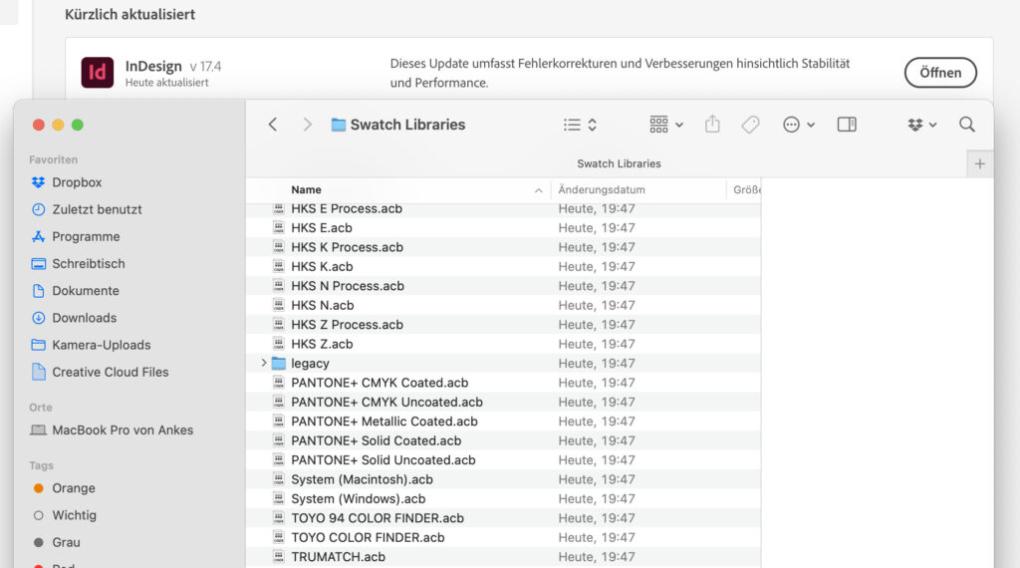Select PANTONE+ Solid Coated.acb file
Screen dimensions: 1020x568
click(x=376, y=441)
